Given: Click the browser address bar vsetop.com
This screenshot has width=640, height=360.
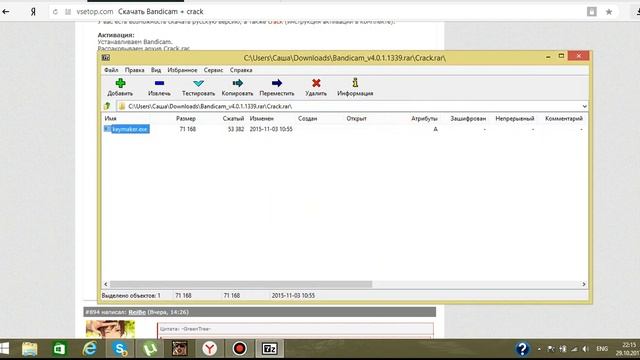Looking at the screenshot, I should pos(95,12).
